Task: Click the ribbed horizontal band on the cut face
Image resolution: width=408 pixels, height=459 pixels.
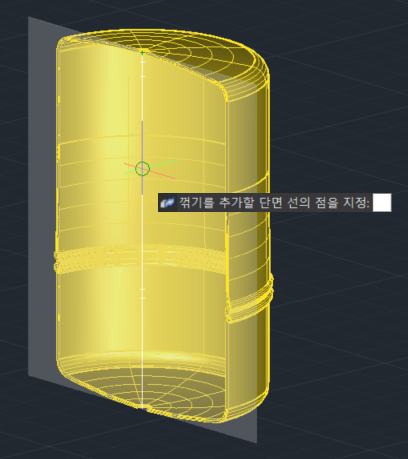Action: tap(140, 259)
